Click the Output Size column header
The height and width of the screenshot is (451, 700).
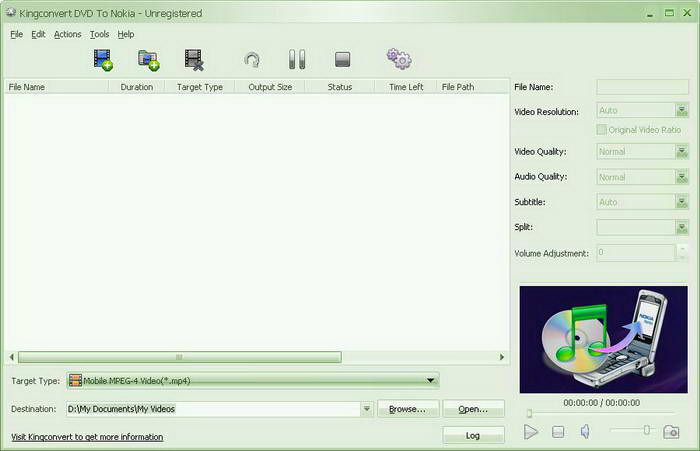coord(270,87)
